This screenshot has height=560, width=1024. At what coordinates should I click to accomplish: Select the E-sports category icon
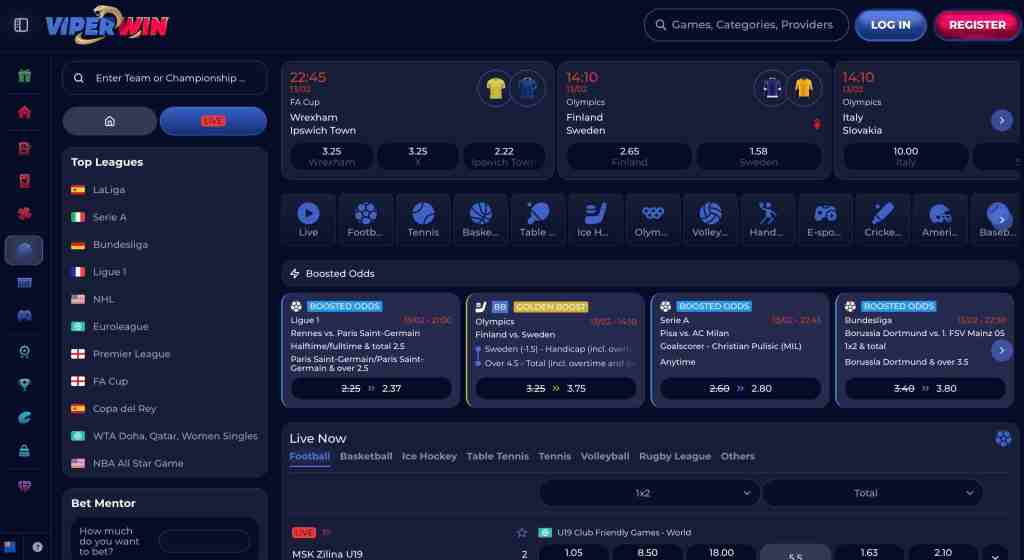coord(825,219)
